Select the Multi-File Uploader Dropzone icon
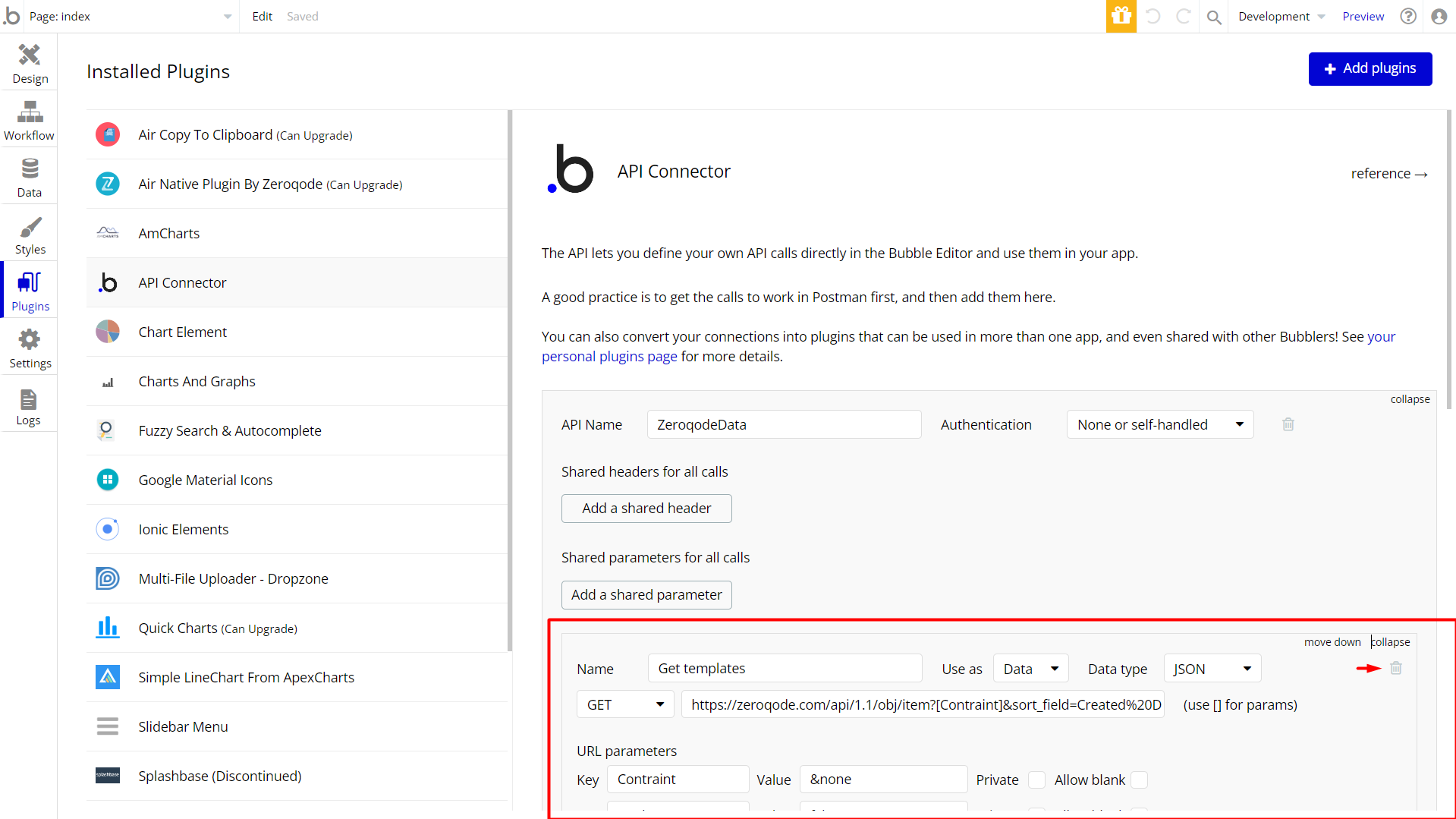 pyautogui.click(x=108, y=578)
